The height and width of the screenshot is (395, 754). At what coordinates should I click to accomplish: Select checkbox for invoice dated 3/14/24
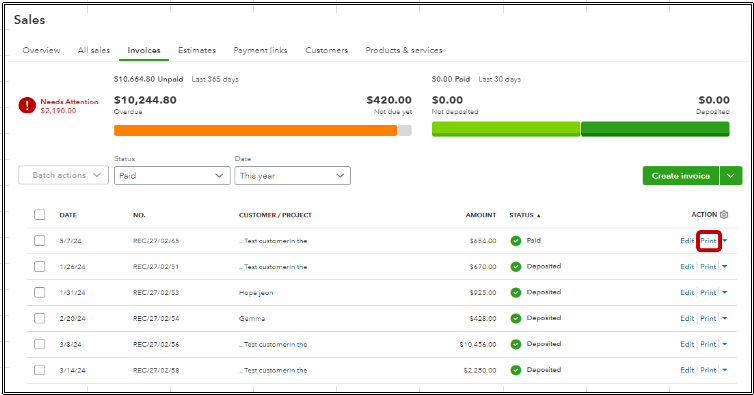[39, 370]
